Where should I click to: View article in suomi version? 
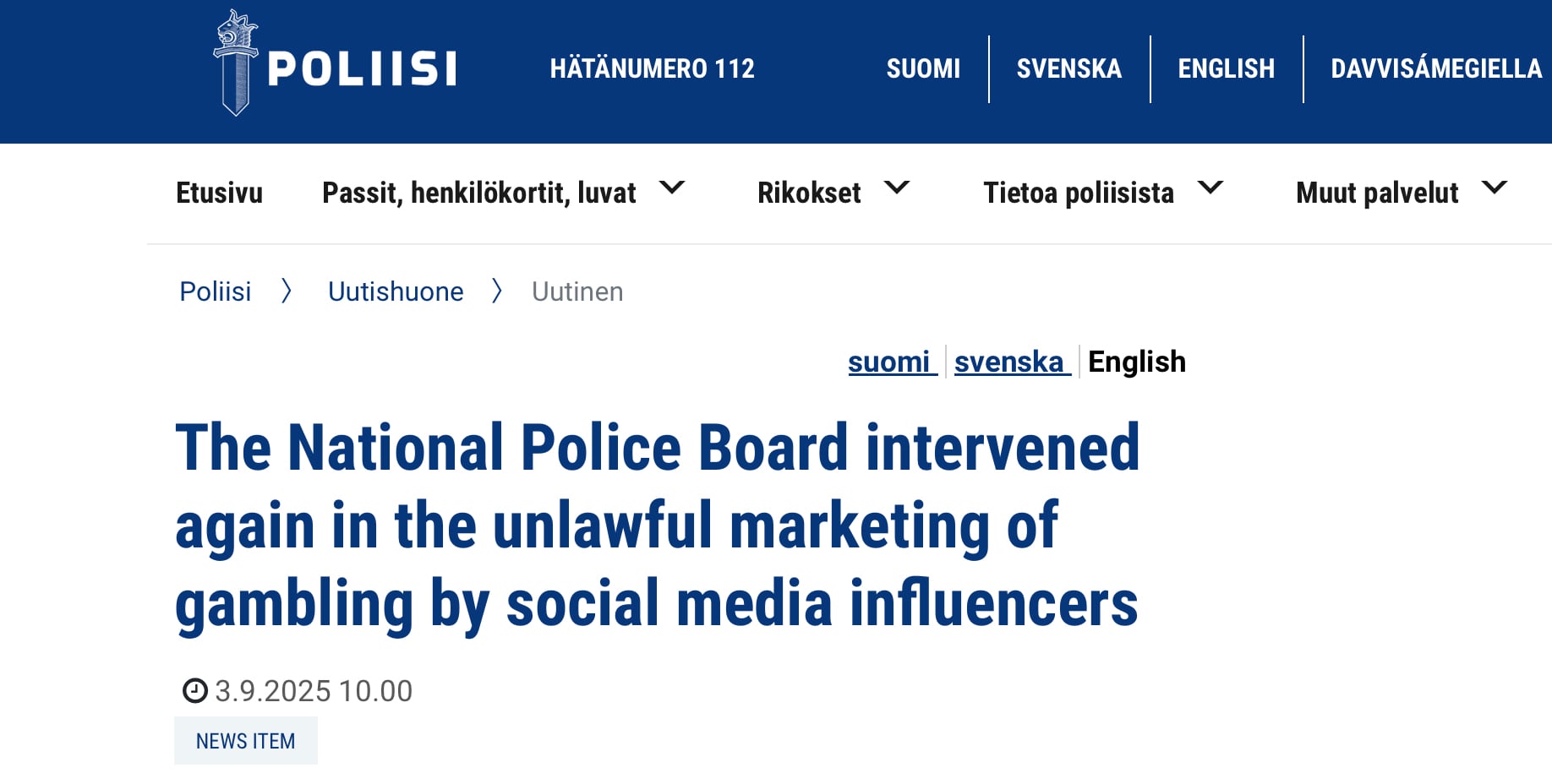pos(893,362)
